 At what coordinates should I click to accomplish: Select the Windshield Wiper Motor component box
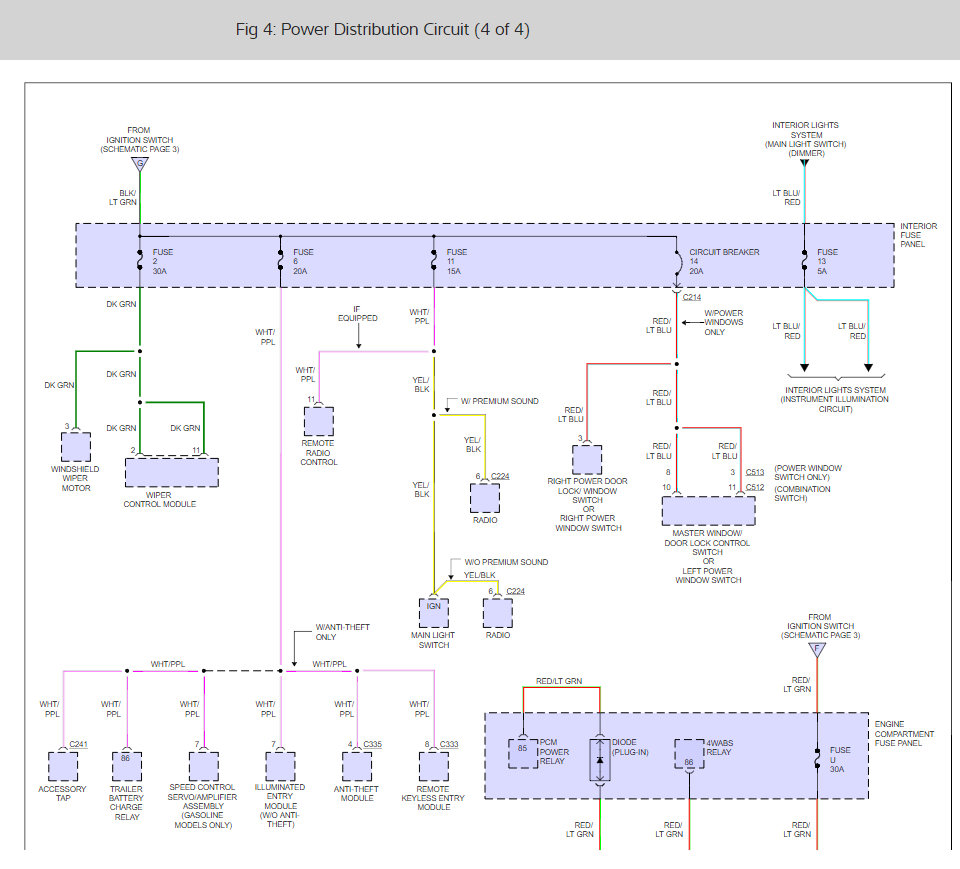click(x=76, y=447)
